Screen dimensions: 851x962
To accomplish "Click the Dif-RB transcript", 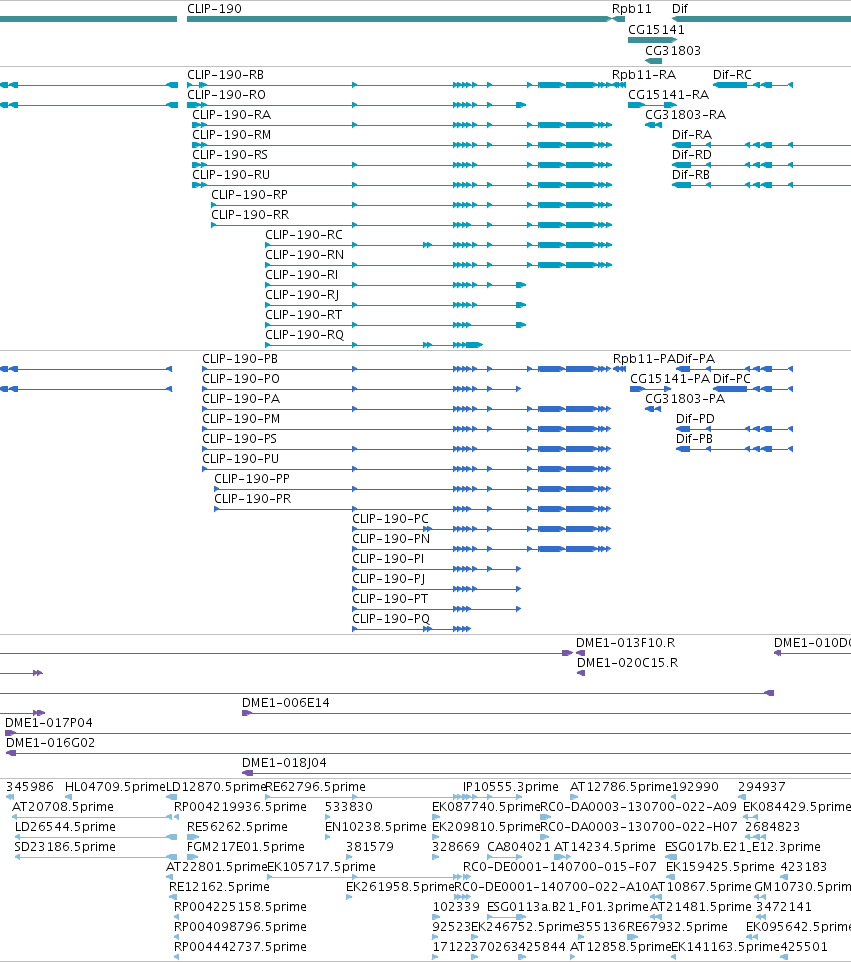I will click(690, 175).
